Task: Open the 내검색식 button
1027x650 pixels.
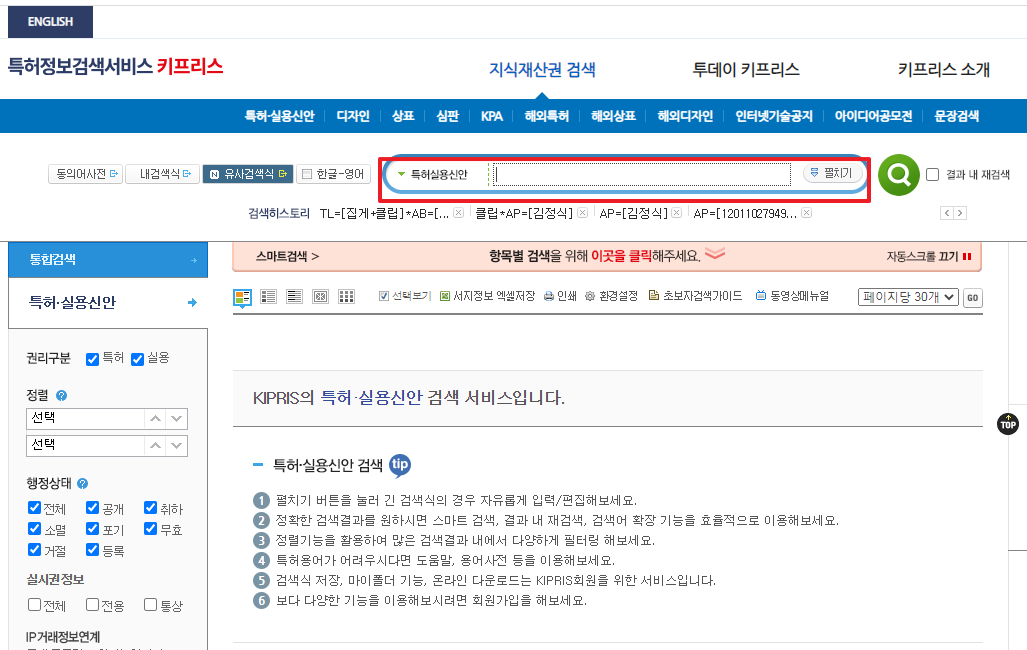Action: point(162,174)
